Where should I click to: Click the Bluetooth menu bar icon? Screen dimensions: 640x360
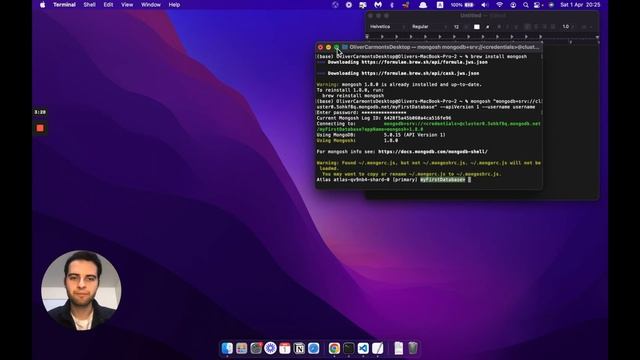click(x=392, y=5)
